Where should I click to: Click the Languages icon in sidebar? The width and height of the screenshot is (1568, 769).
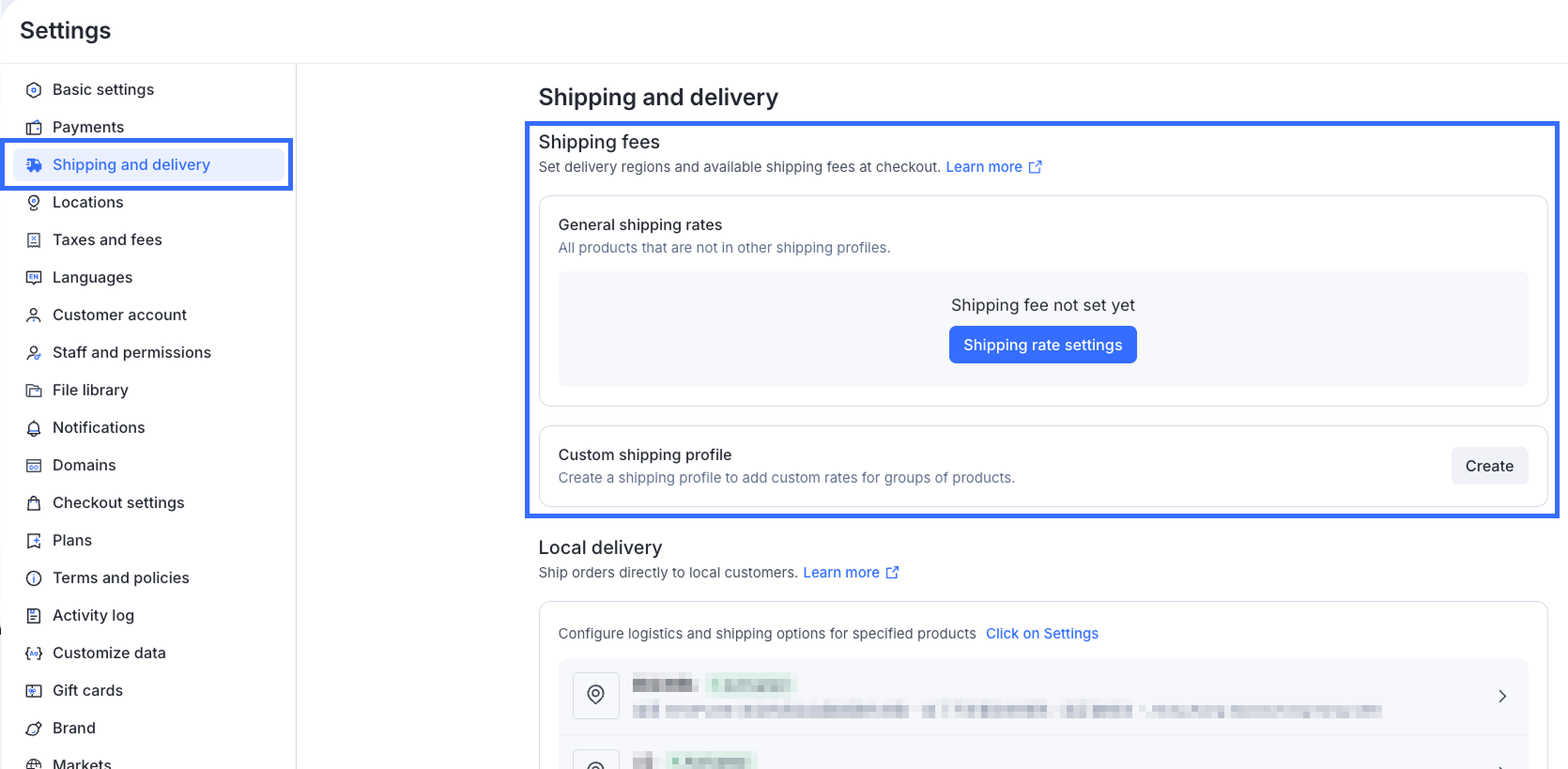click(34, 278)
